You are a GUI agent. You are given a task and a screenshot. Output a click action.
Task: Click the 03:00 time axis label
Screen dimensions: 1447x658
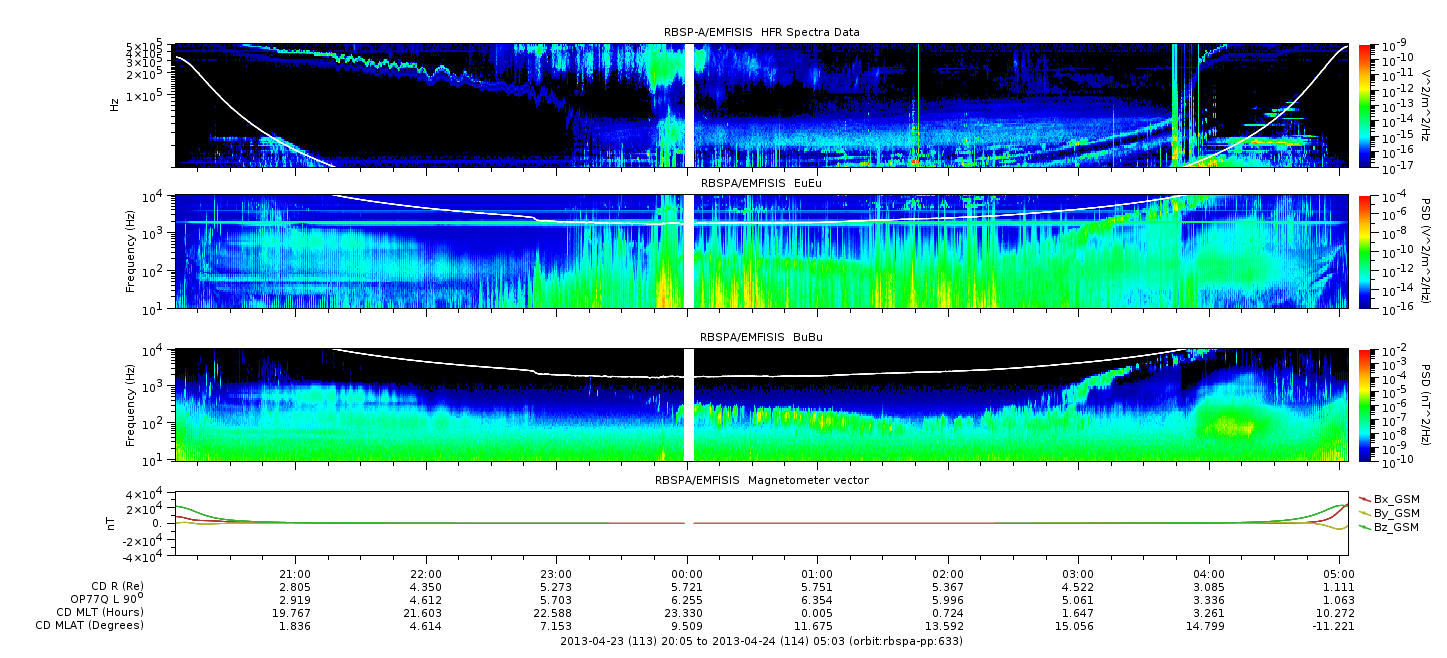pos(1078,573)
